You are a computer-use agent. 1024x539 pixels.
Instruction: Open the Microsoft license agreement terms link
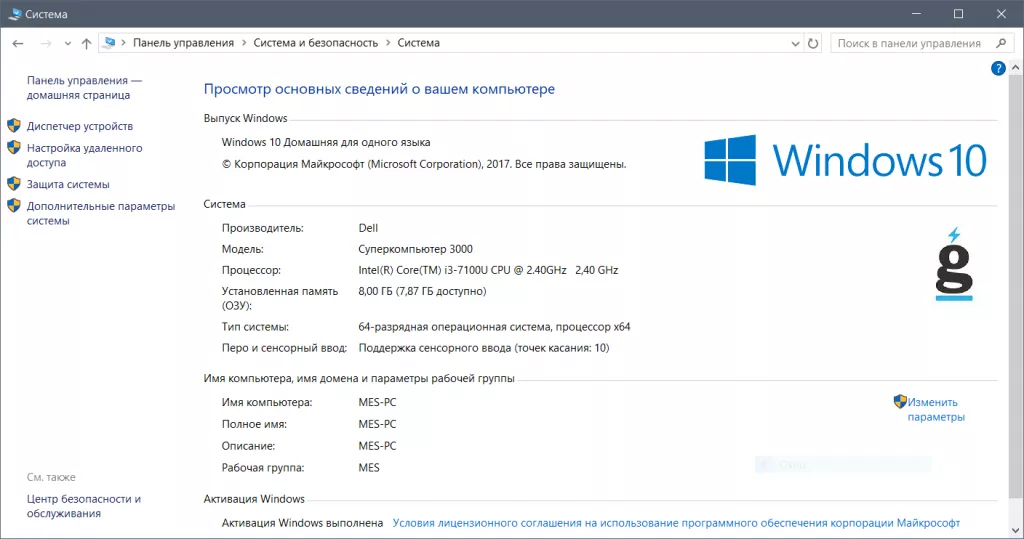click(x=676, y=523)
